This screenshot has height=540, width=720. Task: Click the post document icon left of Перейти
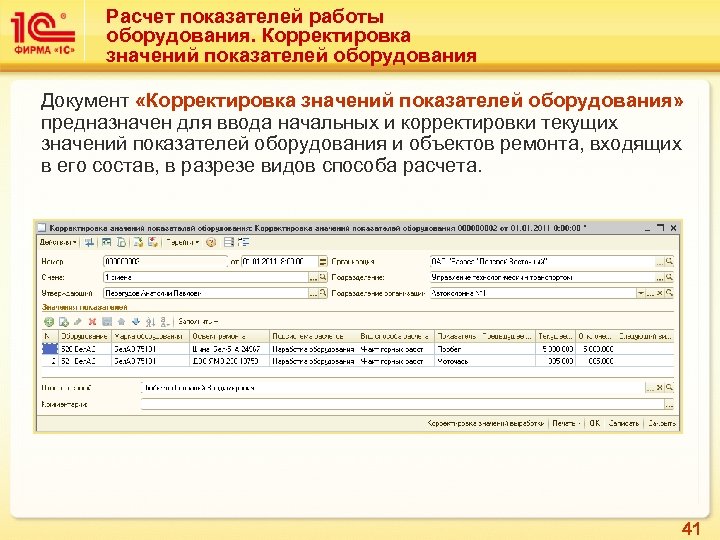pyautogui.click(x=153, y=242)
